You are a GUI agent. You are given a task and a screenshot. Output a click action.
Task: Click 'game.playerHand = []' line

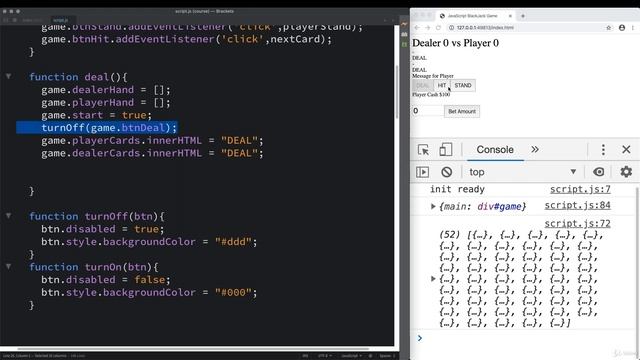(106, 102)
